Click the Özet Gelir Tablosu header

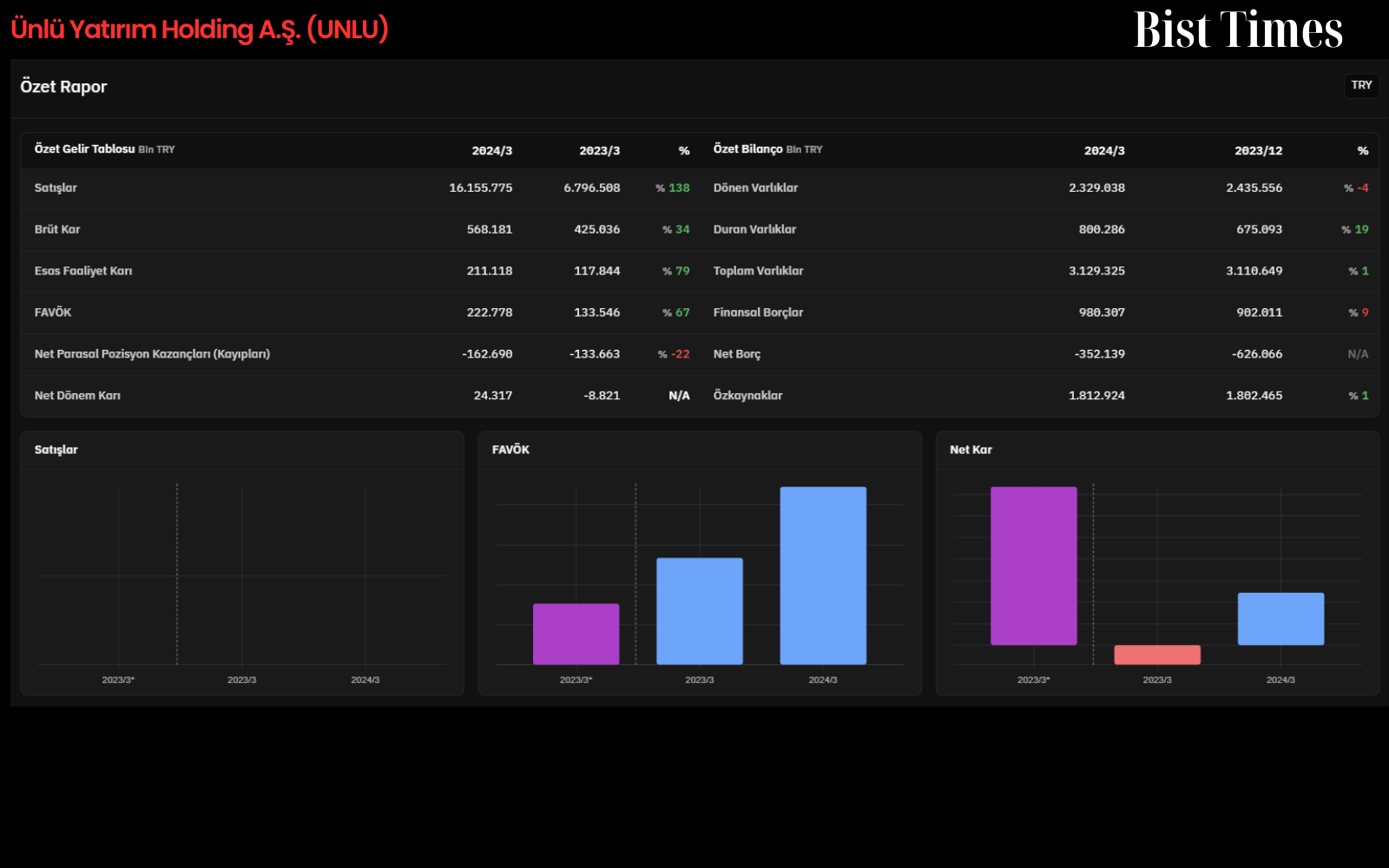[x=104, y=149]
